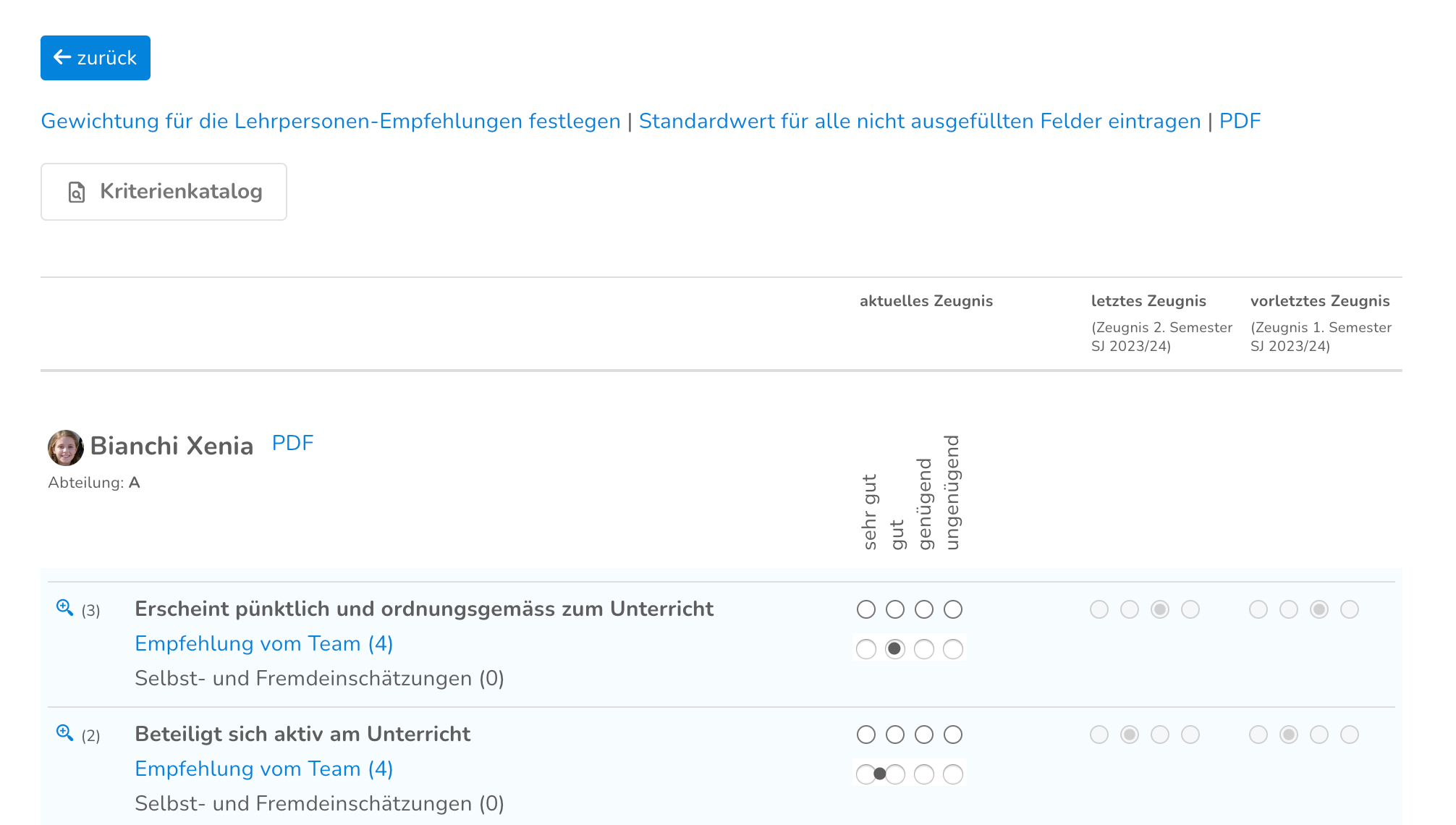Expand team recommendation under punctuality criterion

coord(263,643)
